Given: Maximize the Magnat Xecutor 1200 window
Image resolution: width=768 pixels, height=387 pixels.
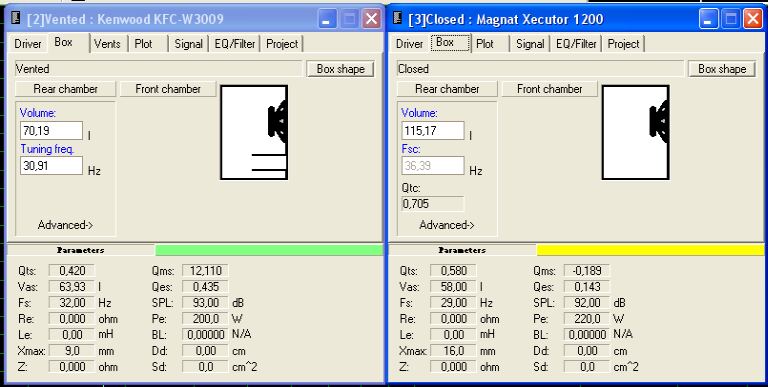Looking at the screenshot, I should 731,19.
